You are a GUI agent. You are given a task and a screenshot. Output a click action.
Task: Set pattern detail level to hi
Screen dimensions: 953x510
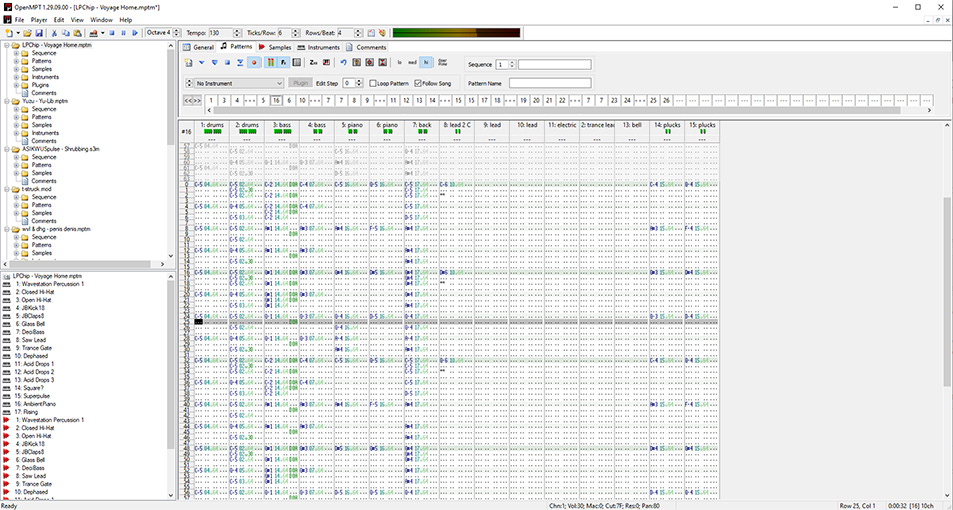pyautogui.click(x=425, y=62)
